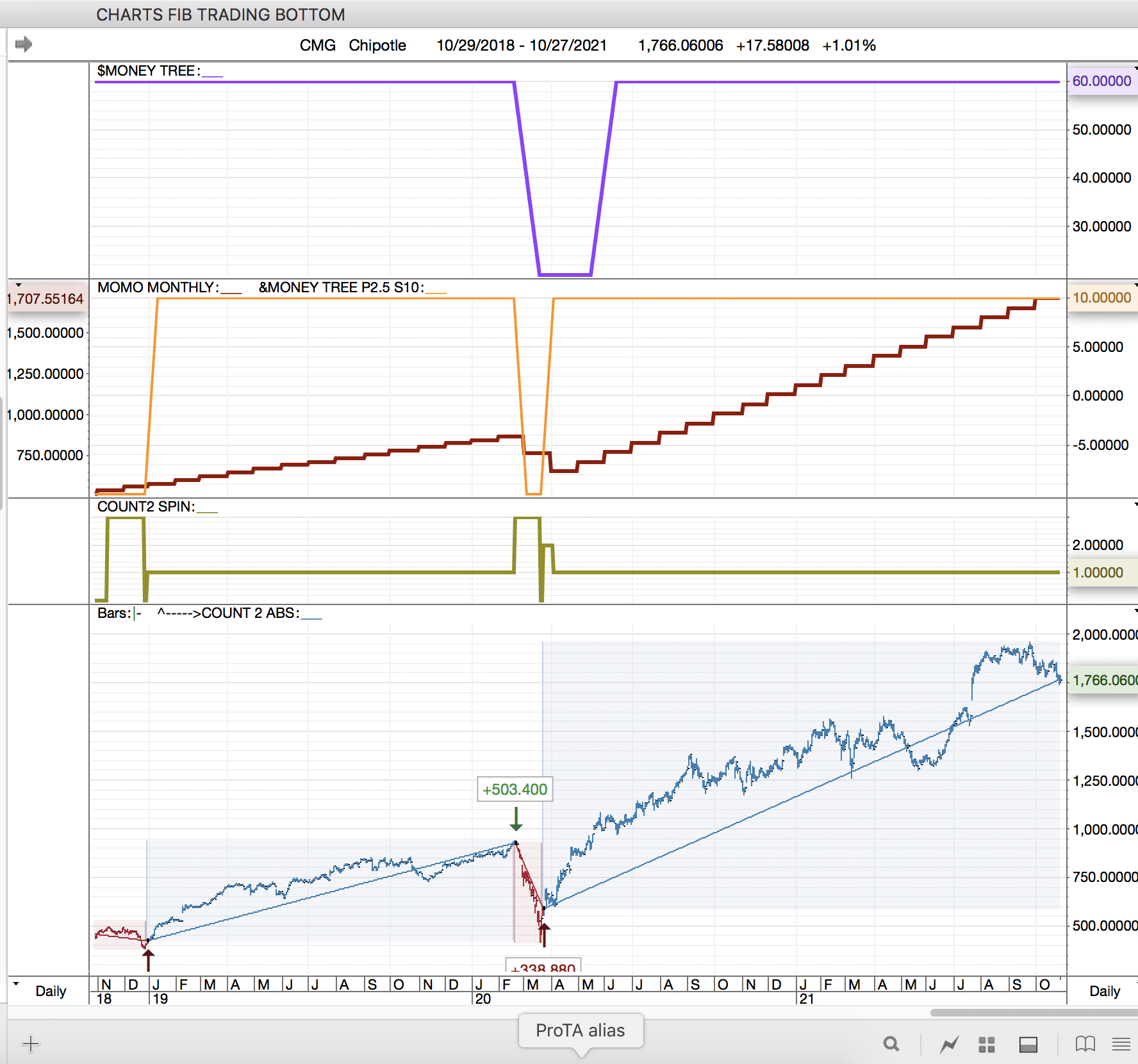Viewport: 1138px width, 1064px height.
Task: Click the gray forward arrow beside CMG header
Action: click(x=24, y=44)
